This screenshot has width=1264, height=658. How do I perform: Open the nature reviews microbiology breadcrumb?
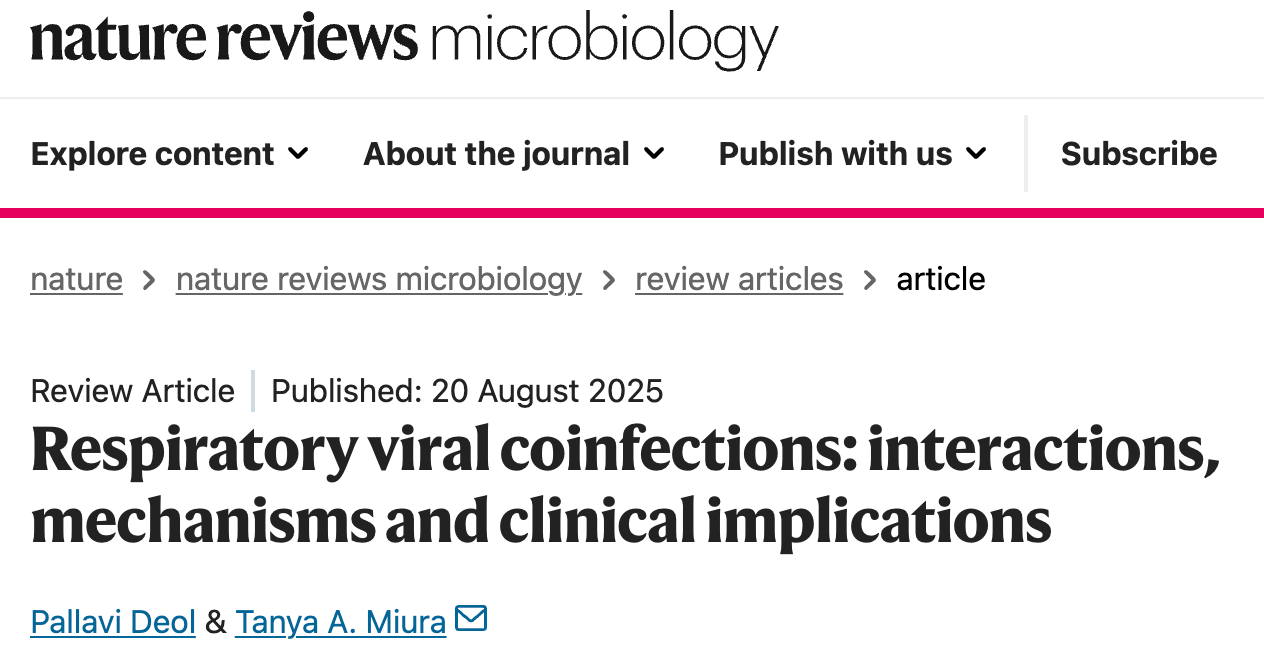click(x=378, y=279)
